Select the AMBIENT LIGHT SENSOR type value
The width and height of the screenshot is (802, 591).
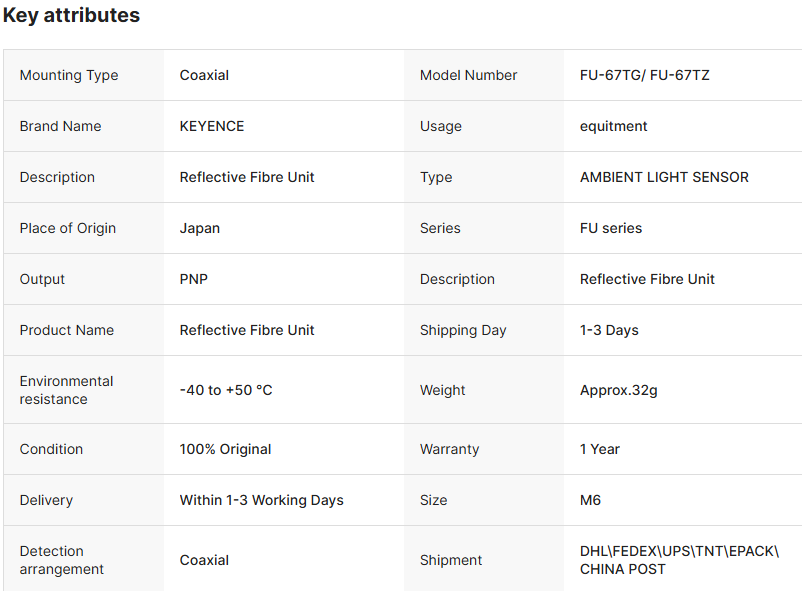click(664, 177)
